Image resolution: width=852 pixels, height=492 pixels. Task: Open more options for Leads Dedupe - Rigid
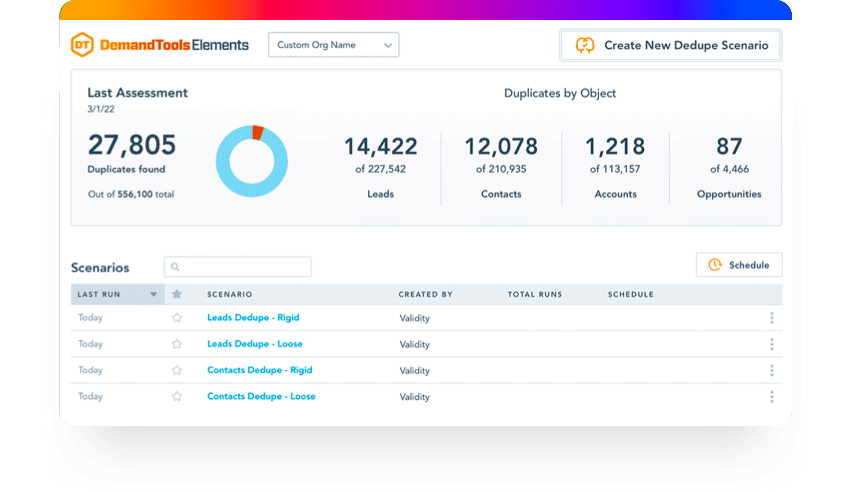[772, 318]
